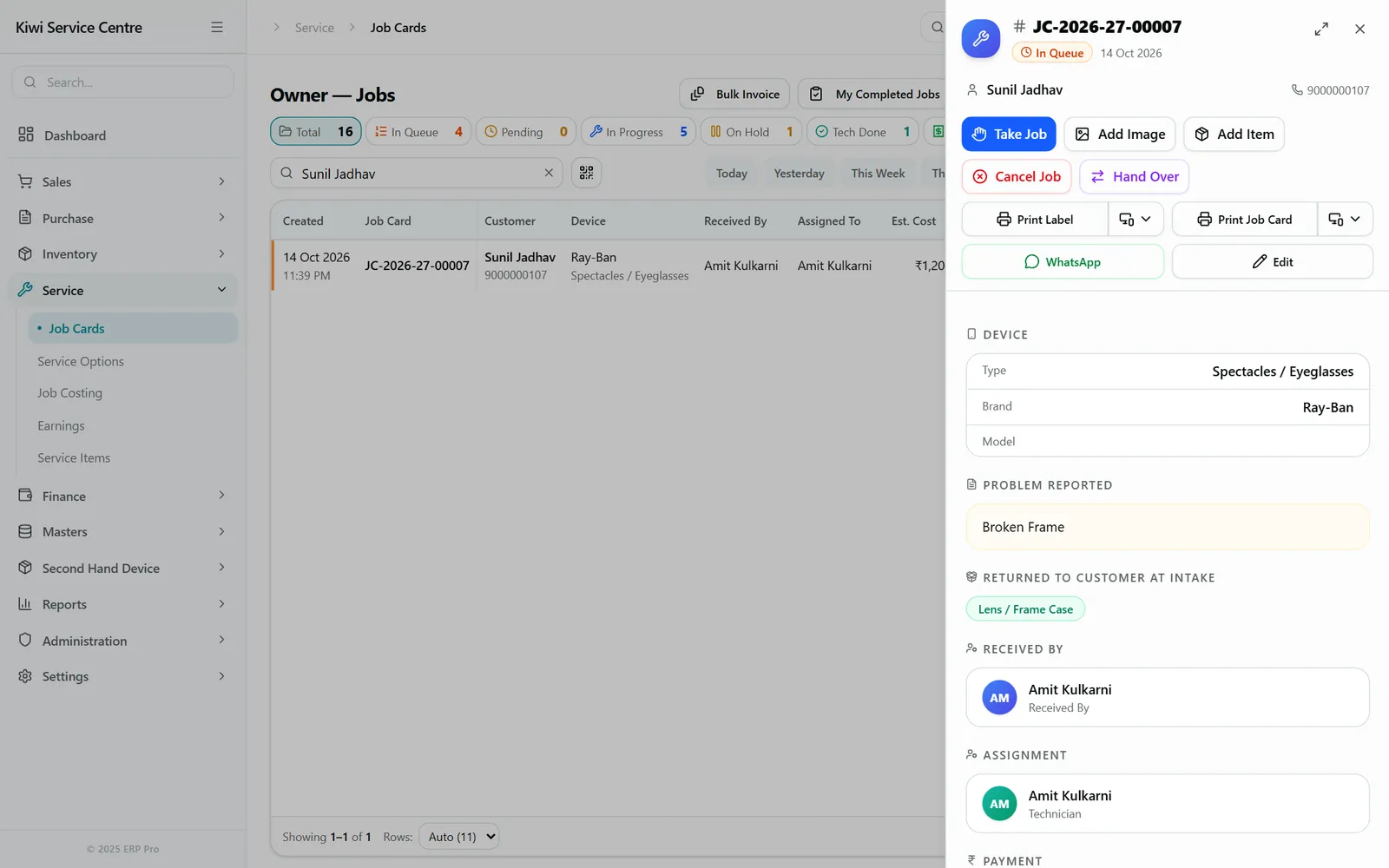Open Print Job Card printer options dropdown
This screenshot has height=868, width=1389.
point(1345,219)
